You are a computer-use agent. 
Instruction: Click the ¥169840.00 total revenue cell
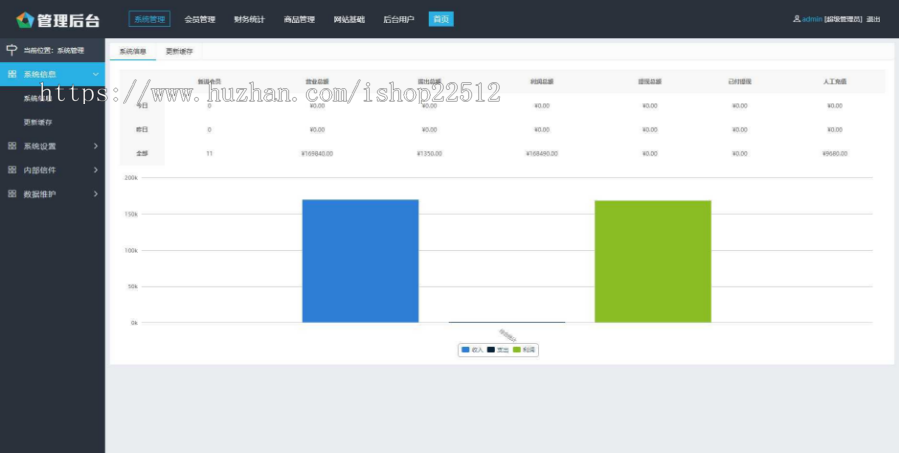click(317, 154)
